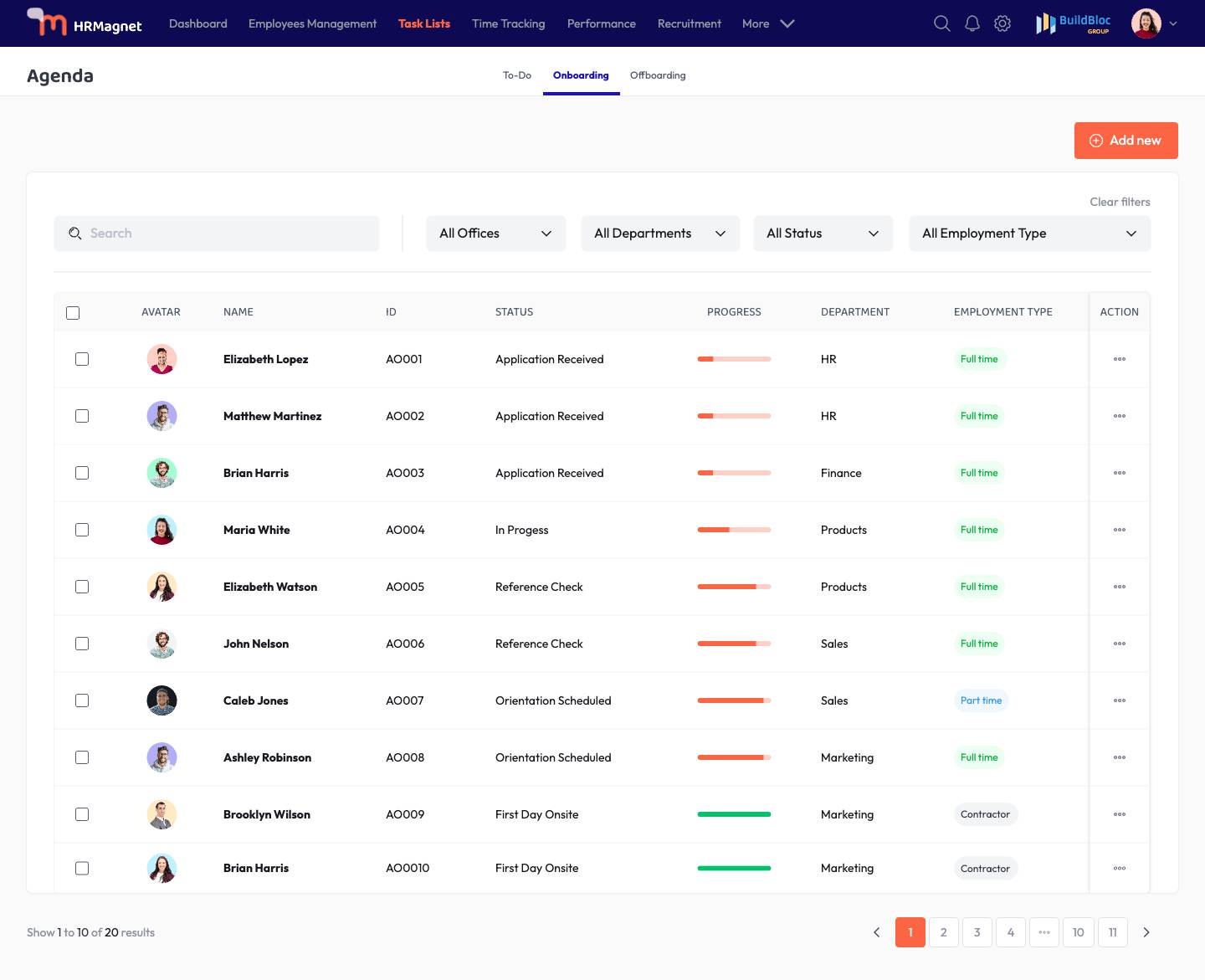
Task: Click the Add new button
Action: (1126, 141)
